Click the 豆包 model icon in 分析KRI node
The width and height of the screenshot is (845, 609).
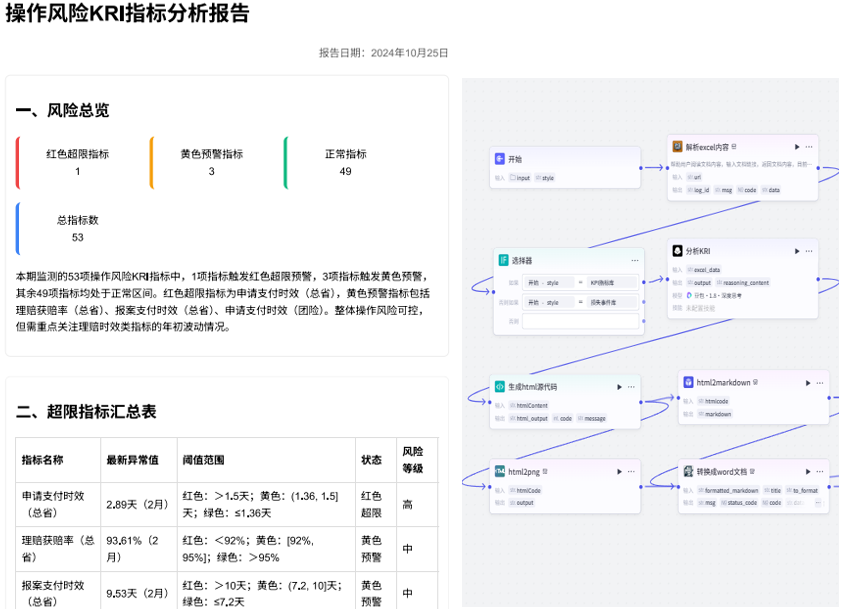tap(689, 295)
